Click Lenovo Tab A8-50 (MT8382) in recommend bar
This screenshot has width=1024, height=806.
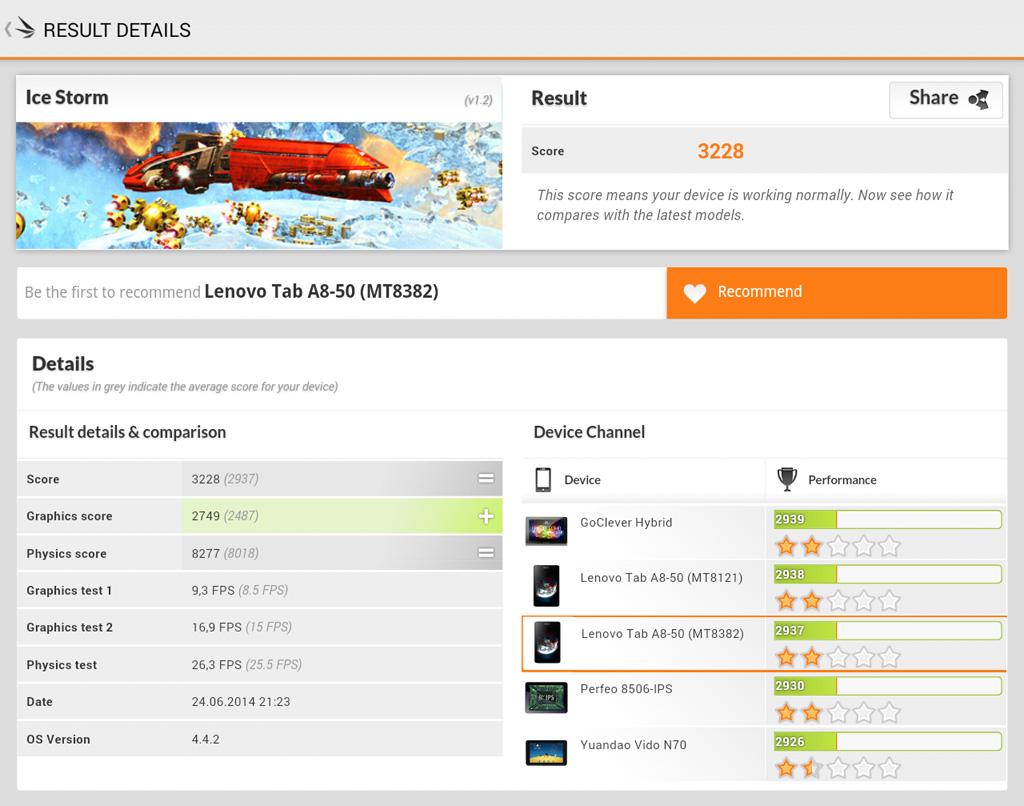pos(321,291)
